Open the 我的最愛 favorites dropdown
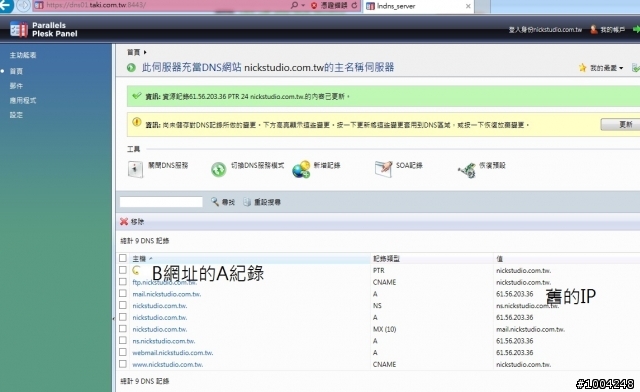This screenshot has width=640, height=392. click(607, 68)
